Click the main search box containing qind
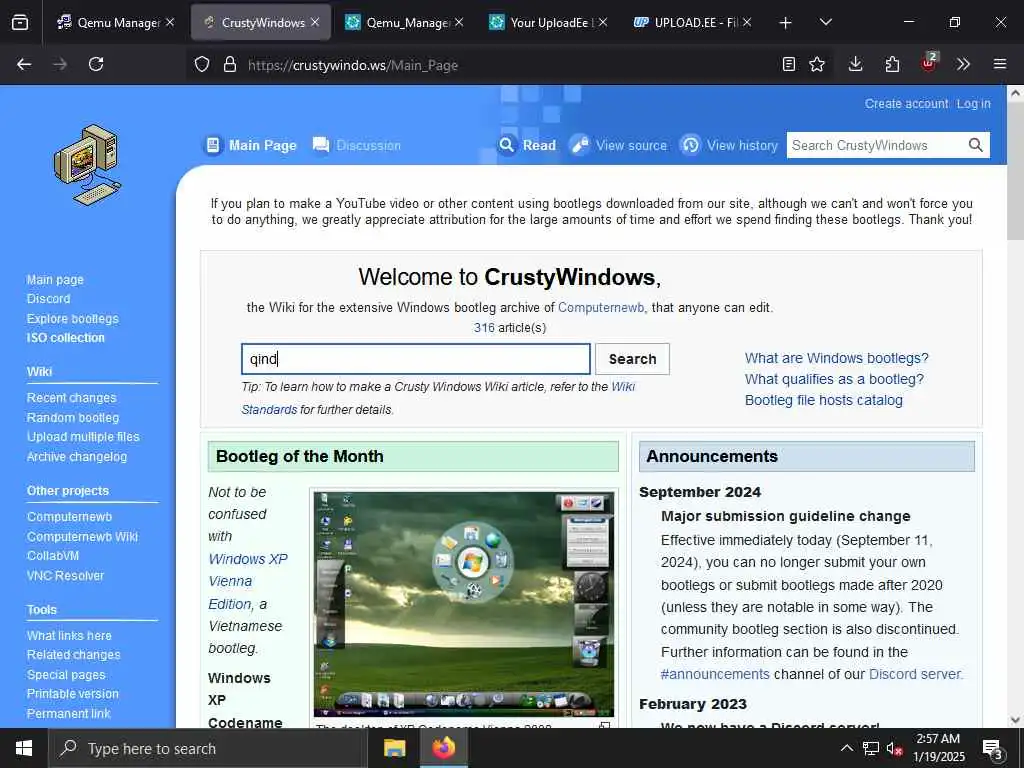Image resolution: width=1024 pixels, height=768 pixels. coord(416,359)
